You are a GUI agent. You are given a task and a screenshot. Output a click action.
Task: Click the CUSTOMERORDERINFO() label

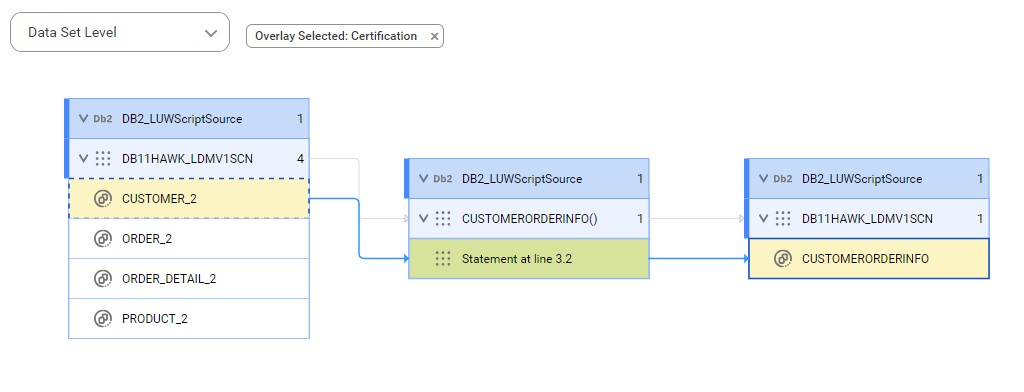(x=530, y=219)
